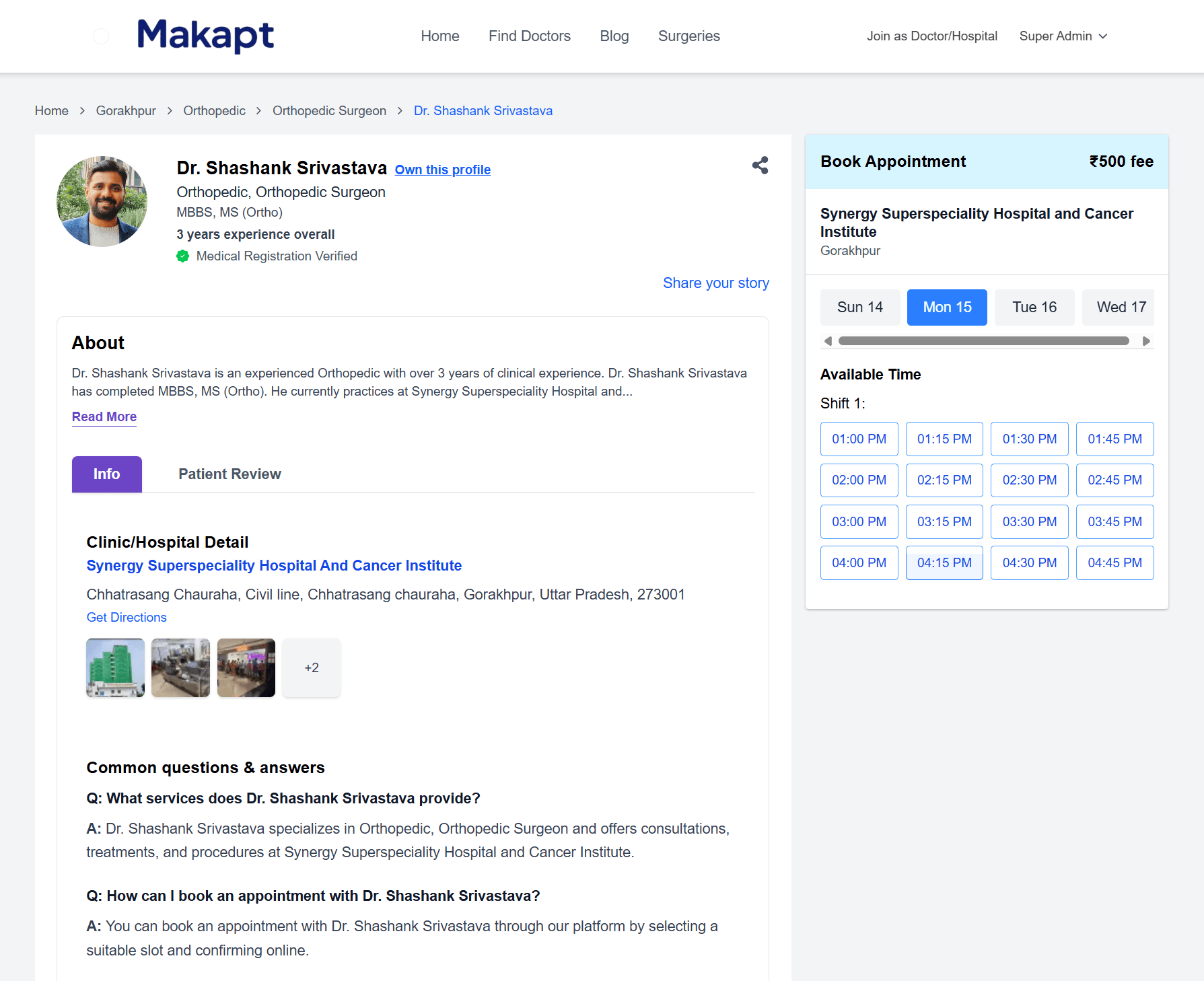Screen dimensions: 1204x981
Task: Click the right arrow on the date scroller
Action: click(x=1147, y=341)
